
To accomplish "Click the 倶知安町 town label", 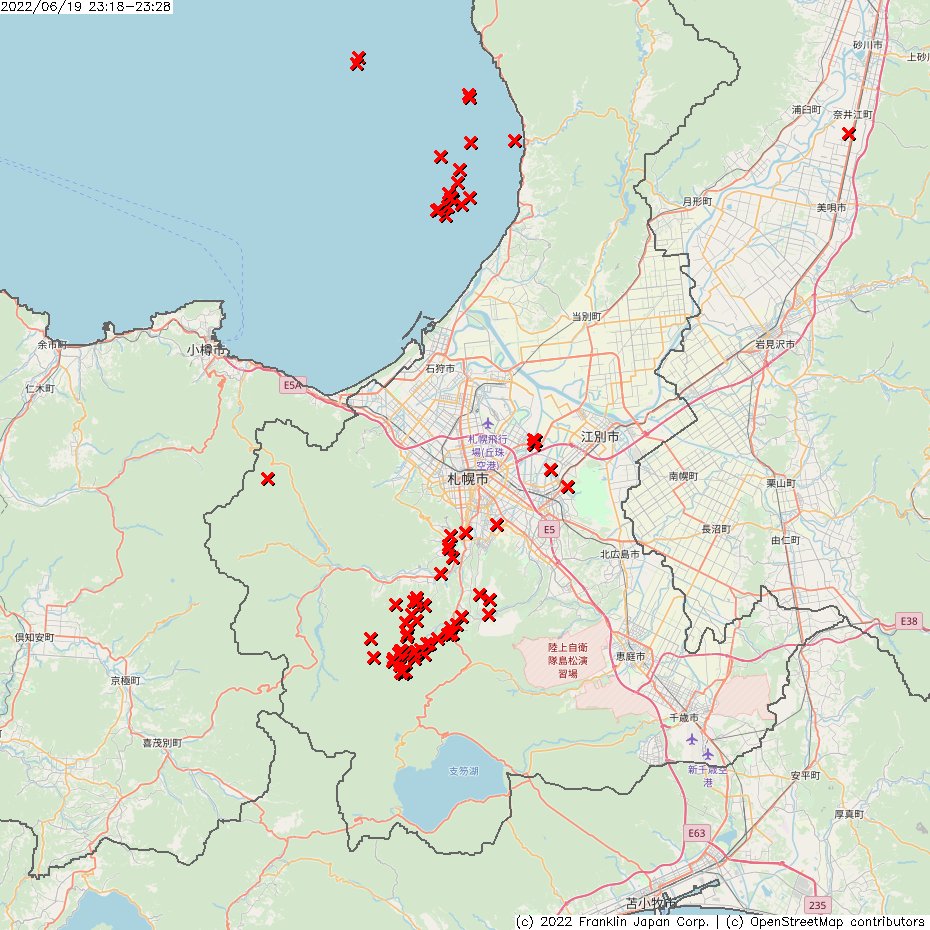I will 34,637.
